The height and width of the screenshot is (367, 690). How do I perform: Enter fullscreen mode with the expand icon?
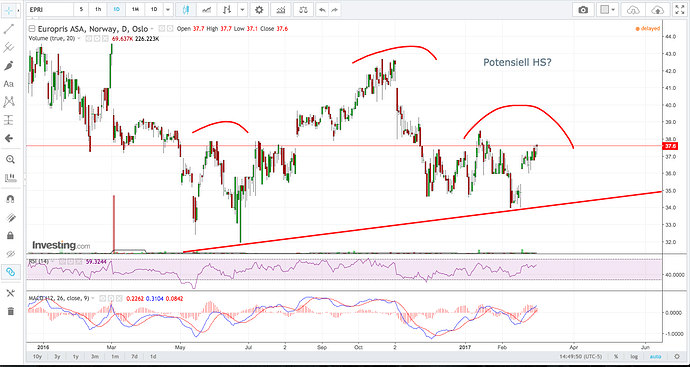click(679, 9)
